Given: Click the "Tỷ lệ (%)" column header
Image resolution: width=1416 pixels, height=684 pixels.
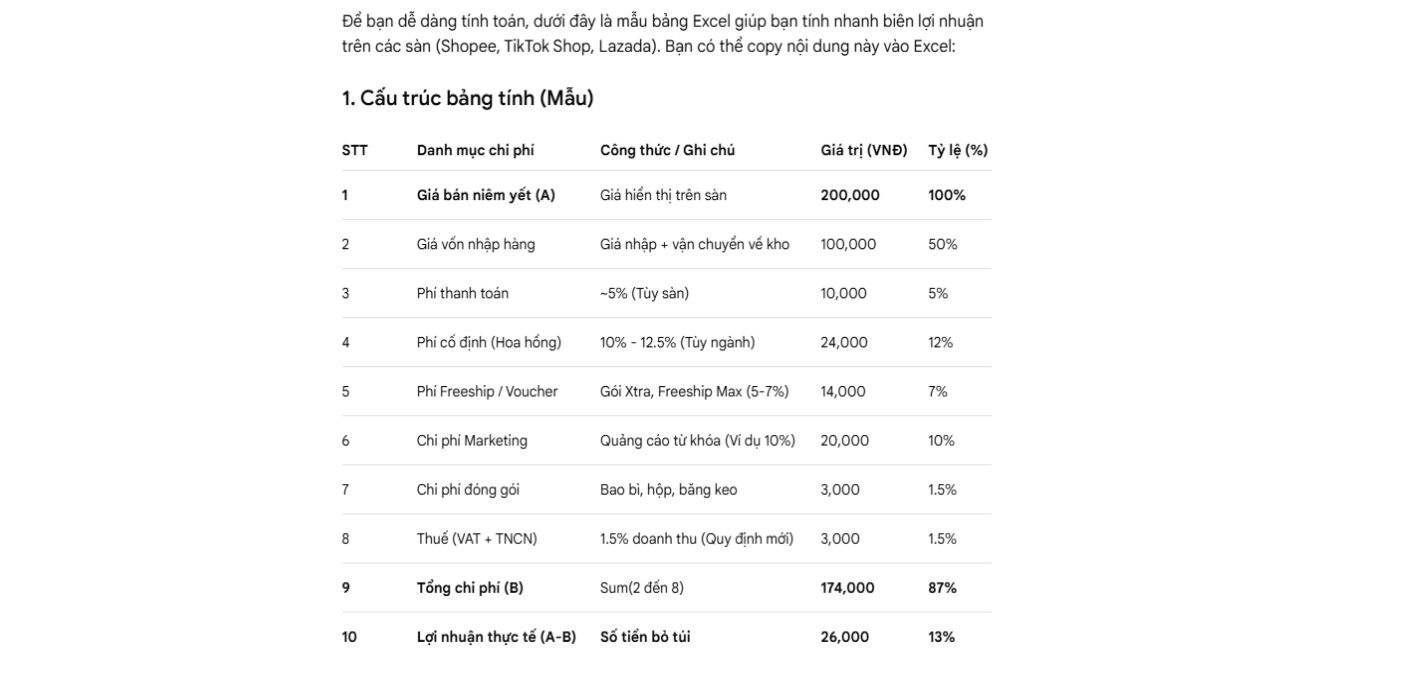Looking at the screenshot, I should pyautogui.click(x=958, y=150).
